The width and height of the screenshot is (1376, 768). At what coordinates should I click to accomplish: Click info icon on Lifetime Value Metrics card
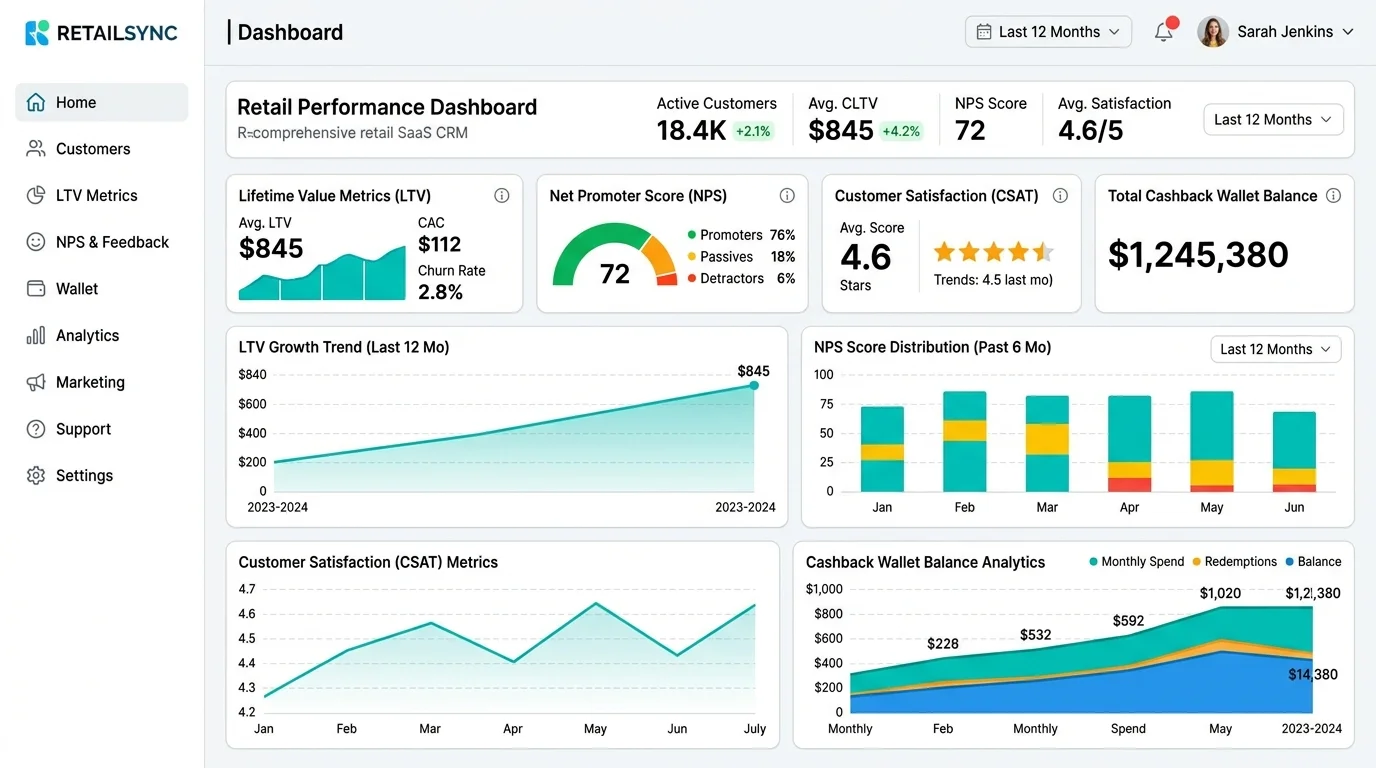click(502, 196)
